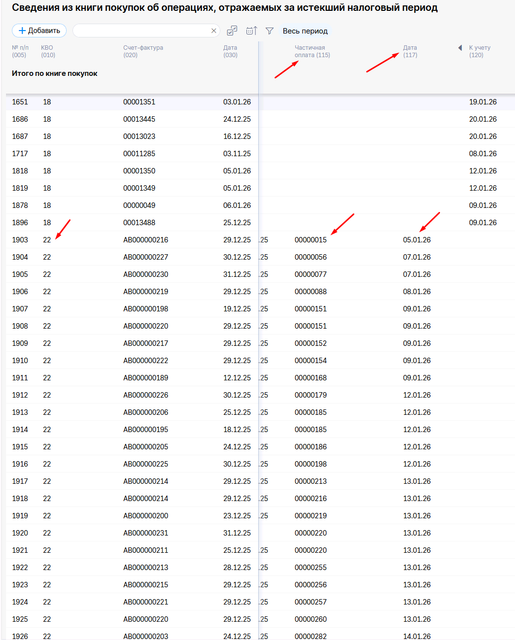Screen dimensions: 515x640
Task: Click partial payment 00000213 in row 1917
Action: pos(311,481)
